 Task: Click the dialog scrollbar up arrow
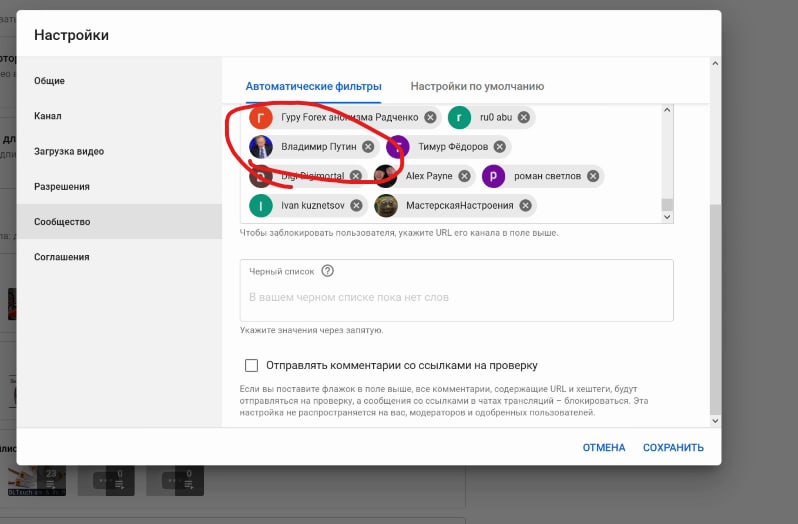(715, 64)
